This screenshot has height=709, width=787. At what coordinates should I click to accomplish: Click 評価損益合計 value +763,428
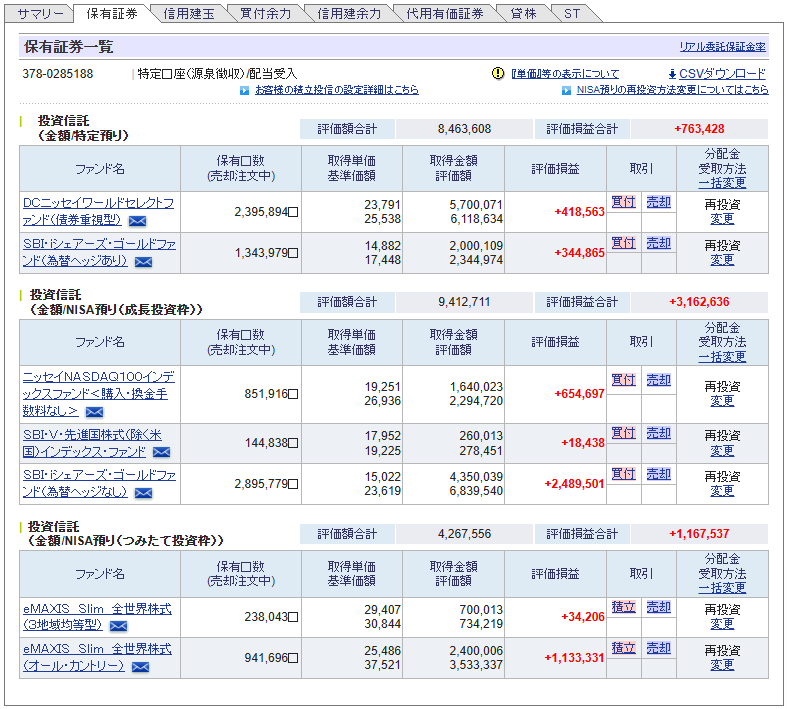[x=699, y=129]
